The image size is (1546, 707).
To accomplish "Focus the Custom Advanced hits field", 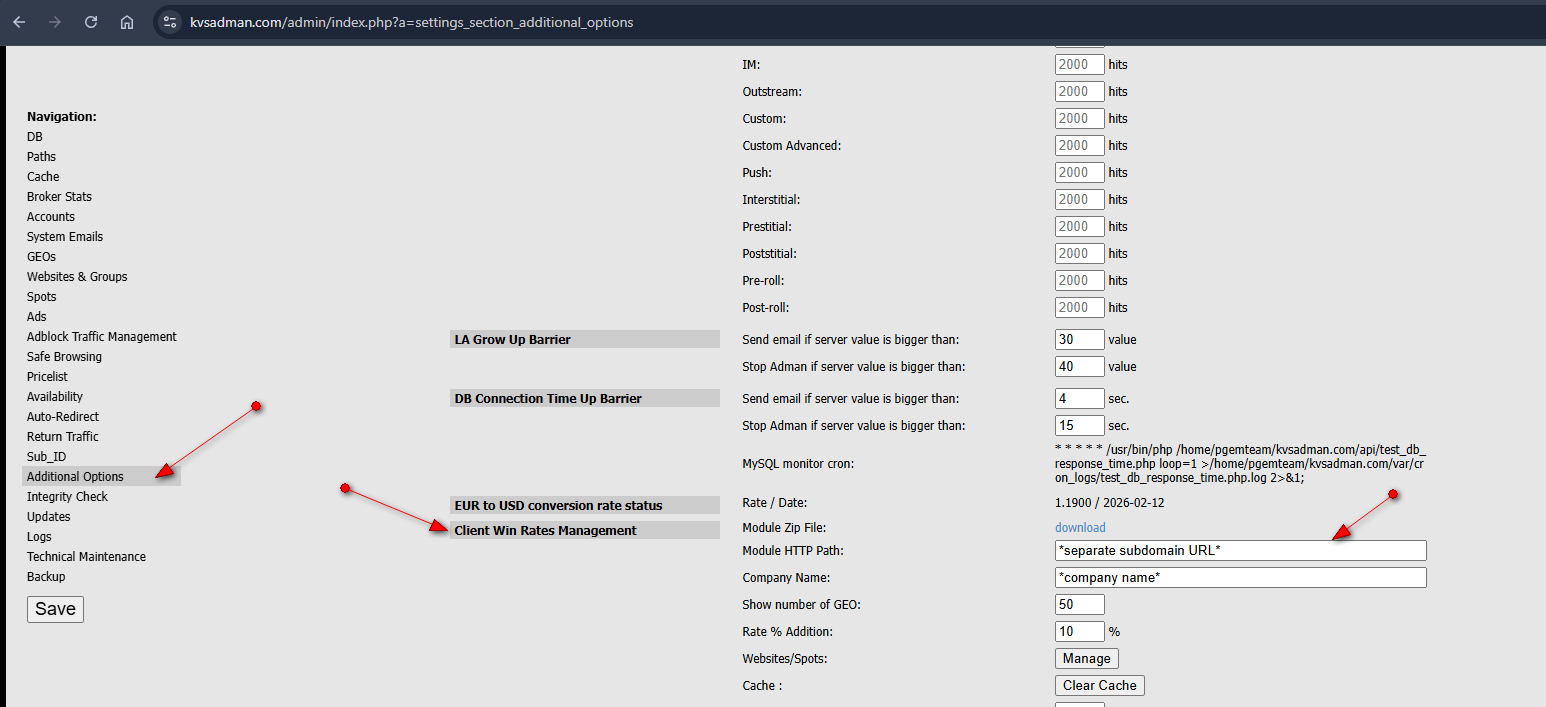I will (1080, 145).
